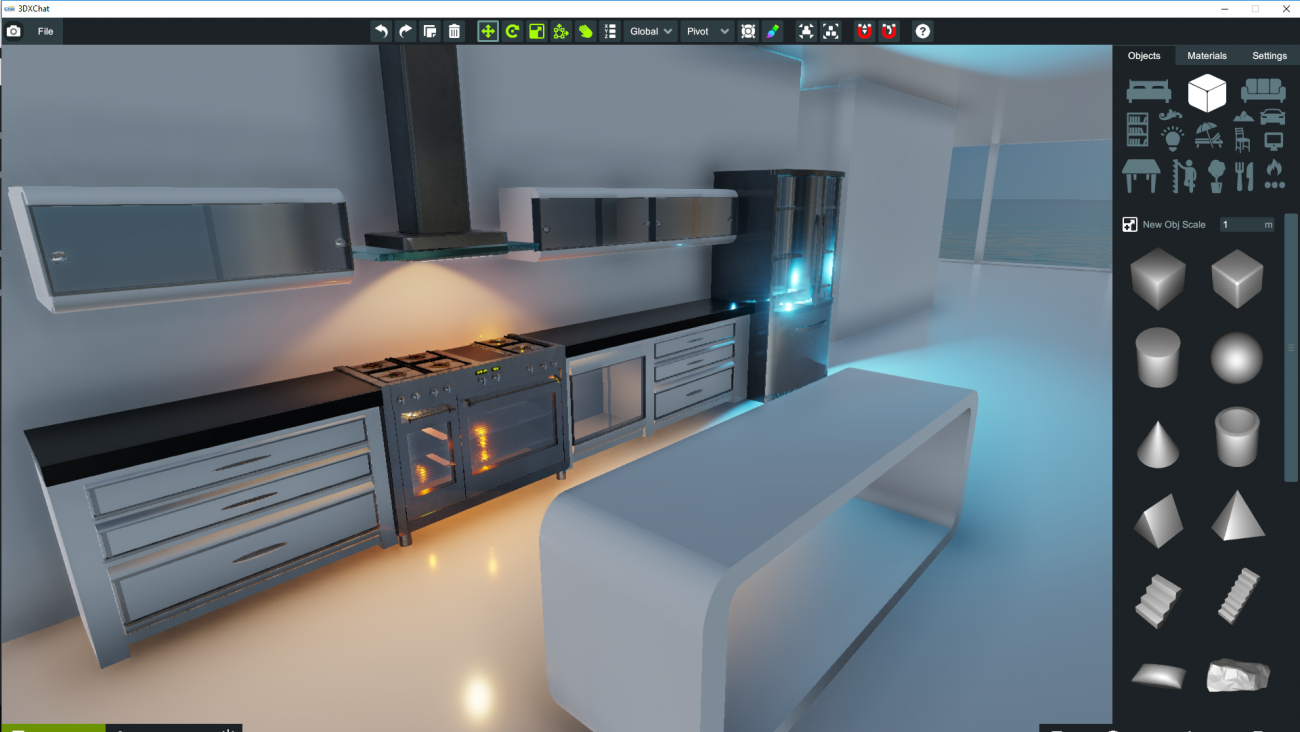Open help with the question mark icon
The image size is (1300, 732).
923,31
